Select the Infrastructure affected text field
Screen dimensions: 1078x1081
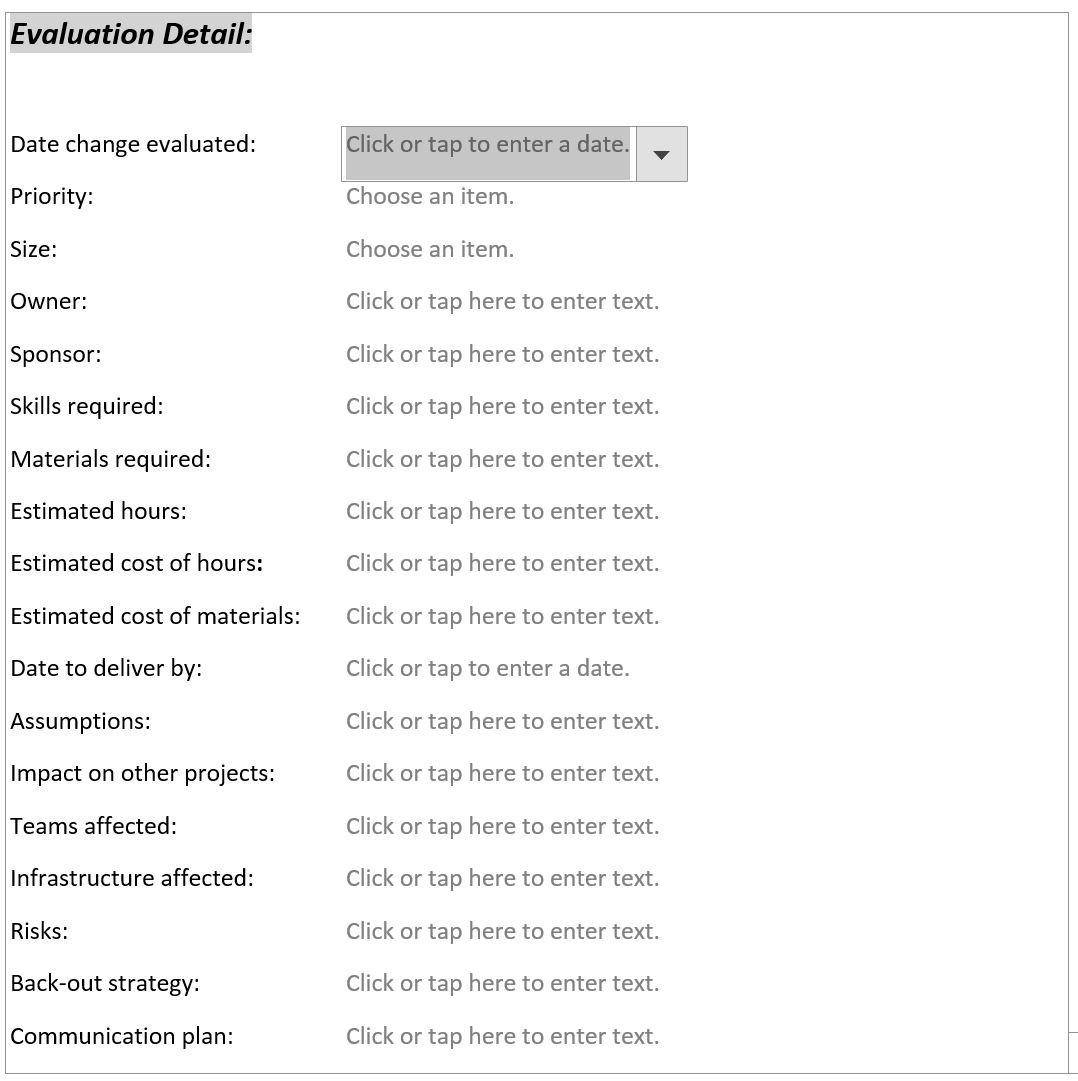point(502,879)
